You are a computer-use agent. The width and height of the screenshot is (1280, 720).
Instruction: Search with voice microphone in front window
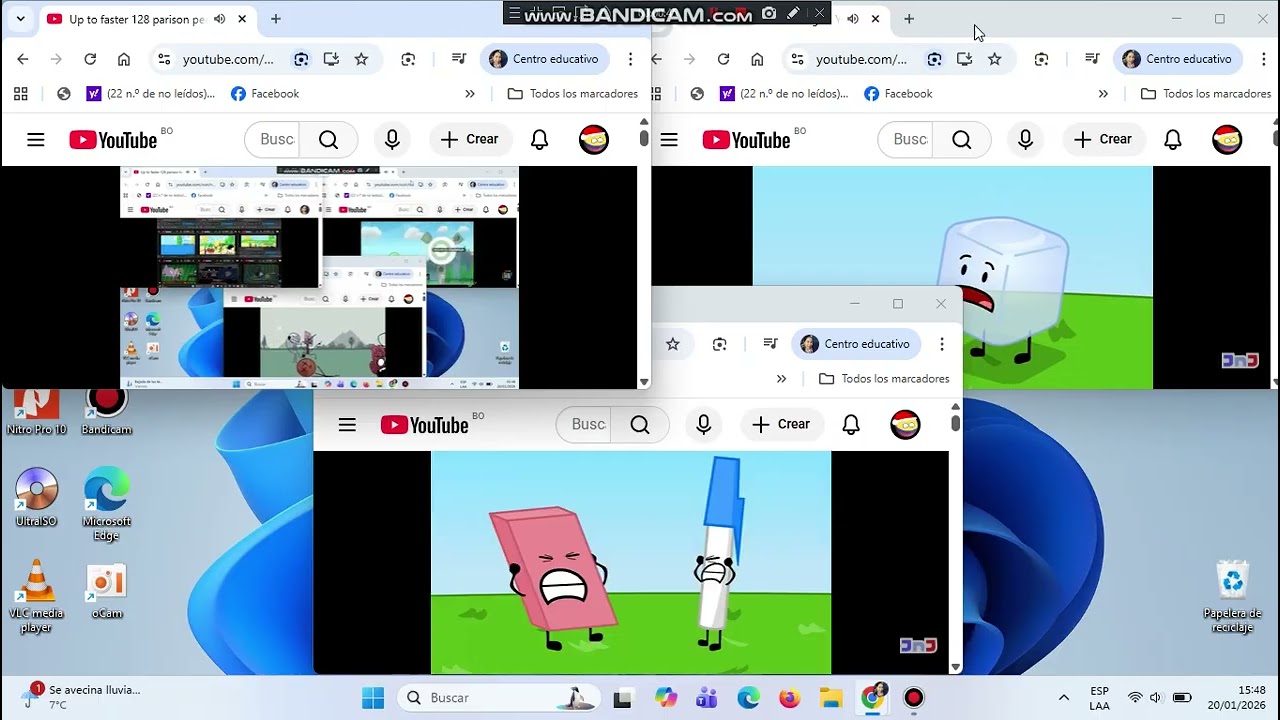coord(703,425)
